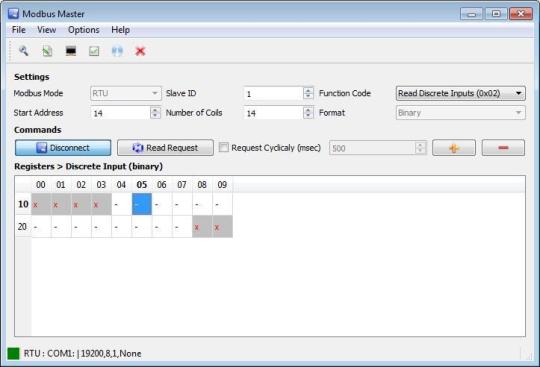The image size is (540, 367).
Task: Click the gray x cell in row 10, column 00
Action: 41,204
